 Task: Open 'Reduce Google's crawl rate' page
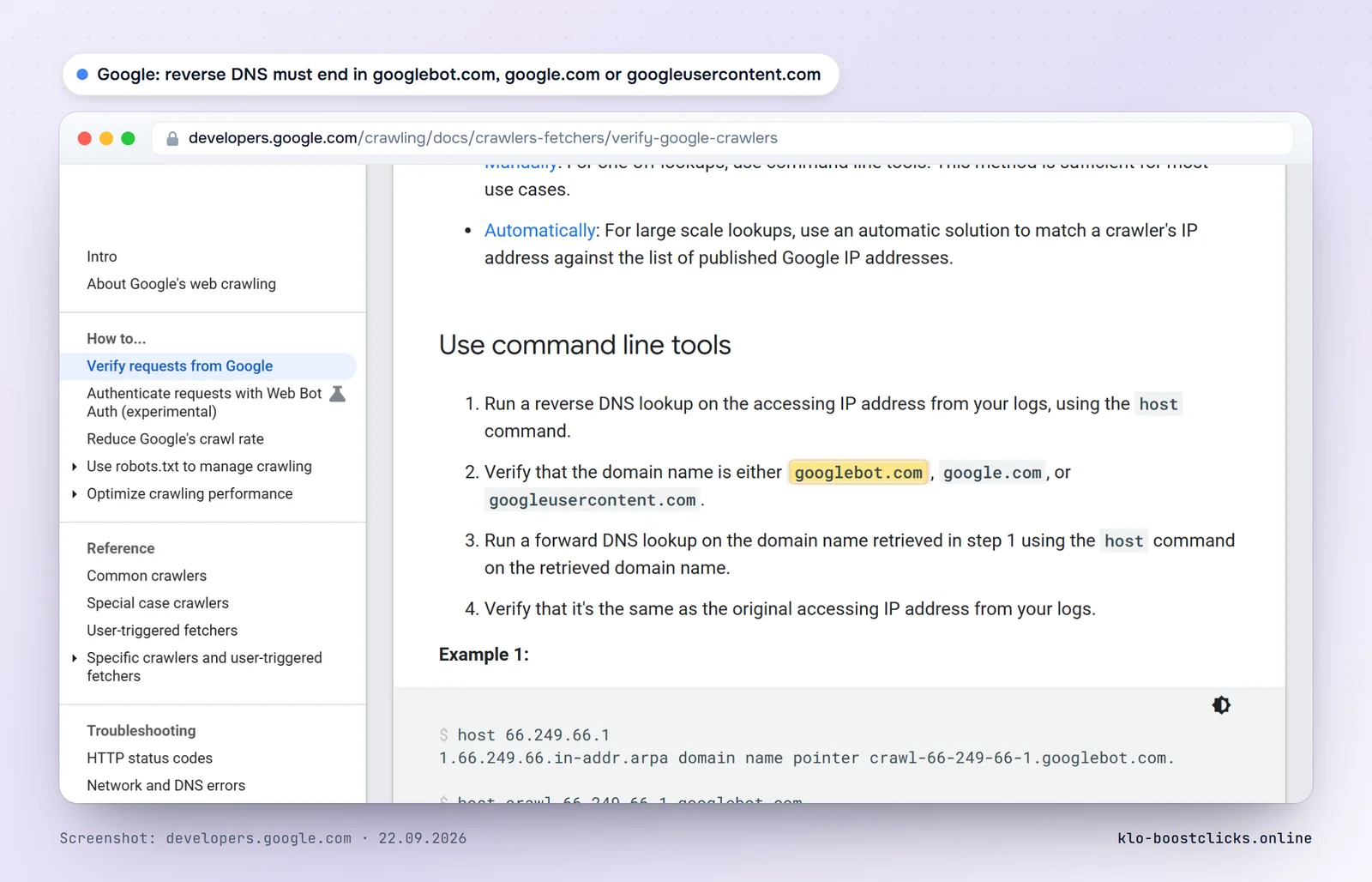pos(175,439)
